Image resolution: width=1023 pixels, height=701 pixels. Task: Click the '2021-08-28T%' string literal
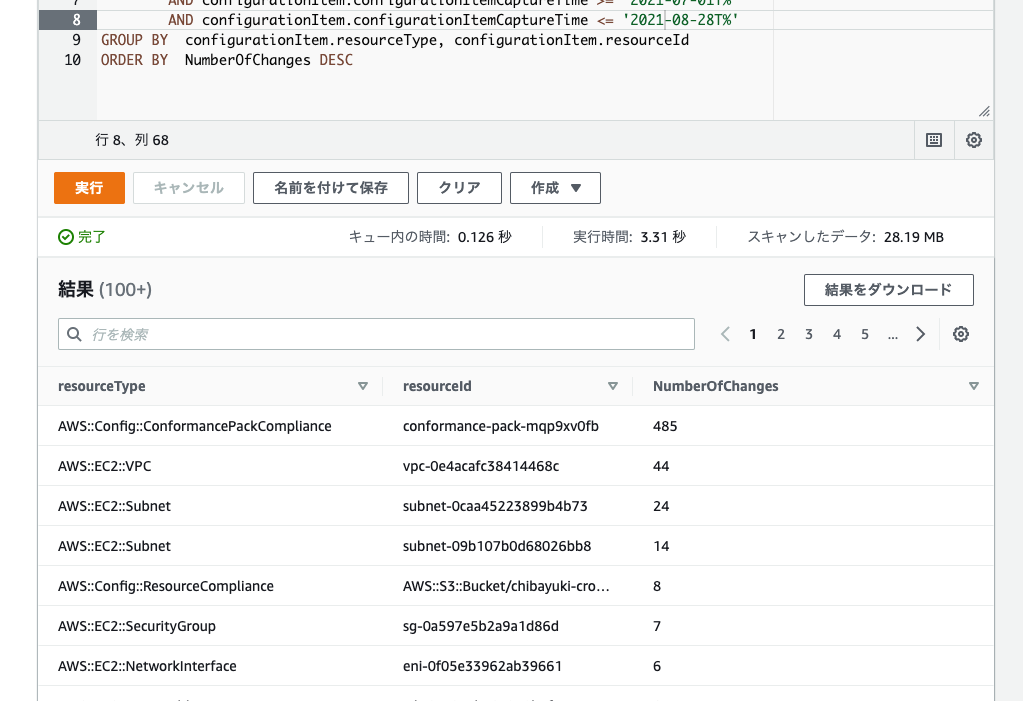(x=680, y=20)
